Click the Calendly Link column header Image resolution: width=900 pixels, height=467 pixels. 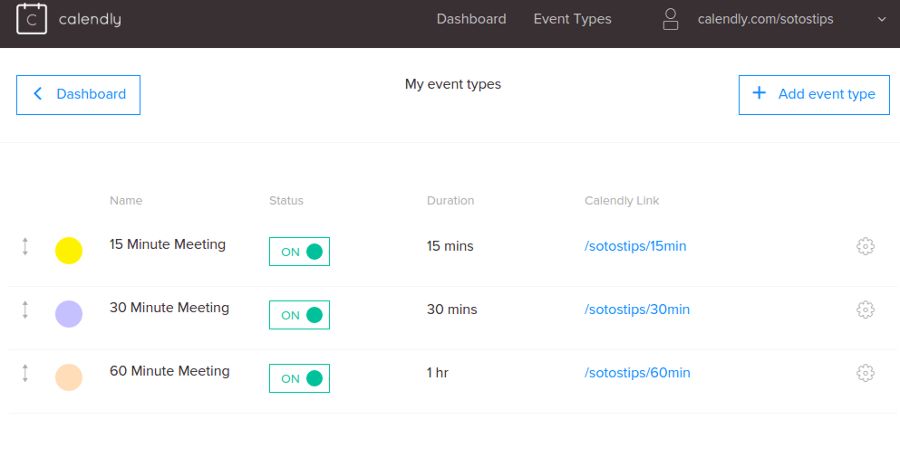pos(622,201)
